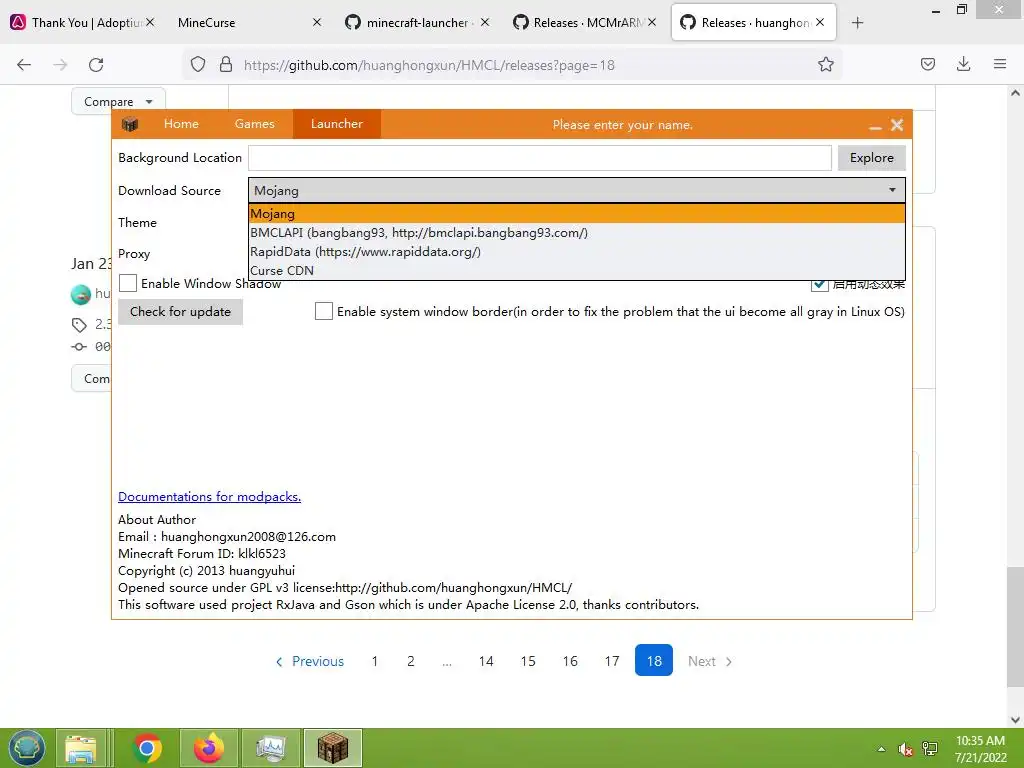The image size is (1024, 768).
Task: Select Mojang download source option
Action: coord(577,214)
